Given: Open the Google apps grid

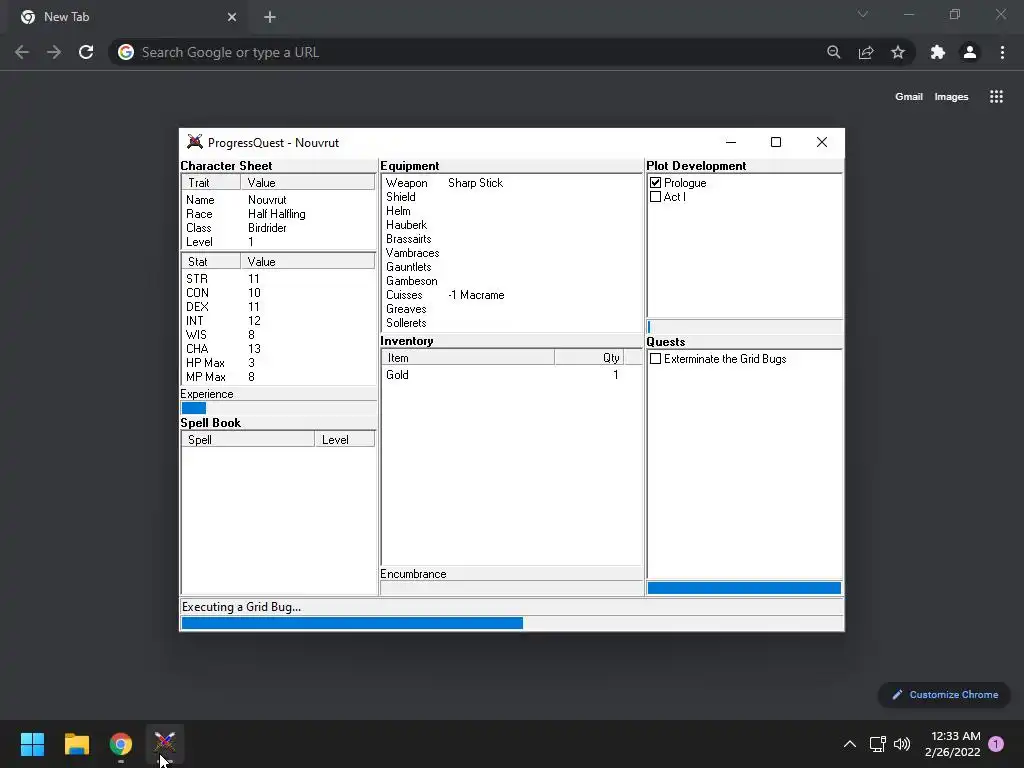Looking at the screenshot, I should coord(996,97).
